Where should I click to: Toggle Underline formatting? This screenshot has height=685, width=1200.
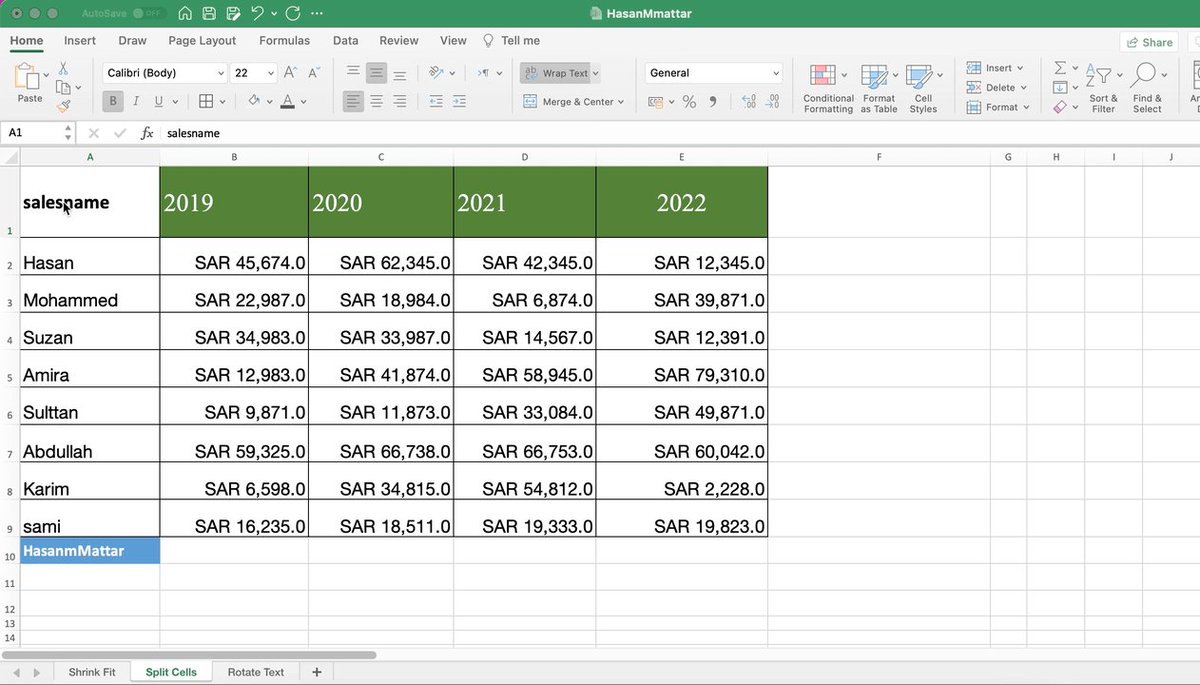159,101
